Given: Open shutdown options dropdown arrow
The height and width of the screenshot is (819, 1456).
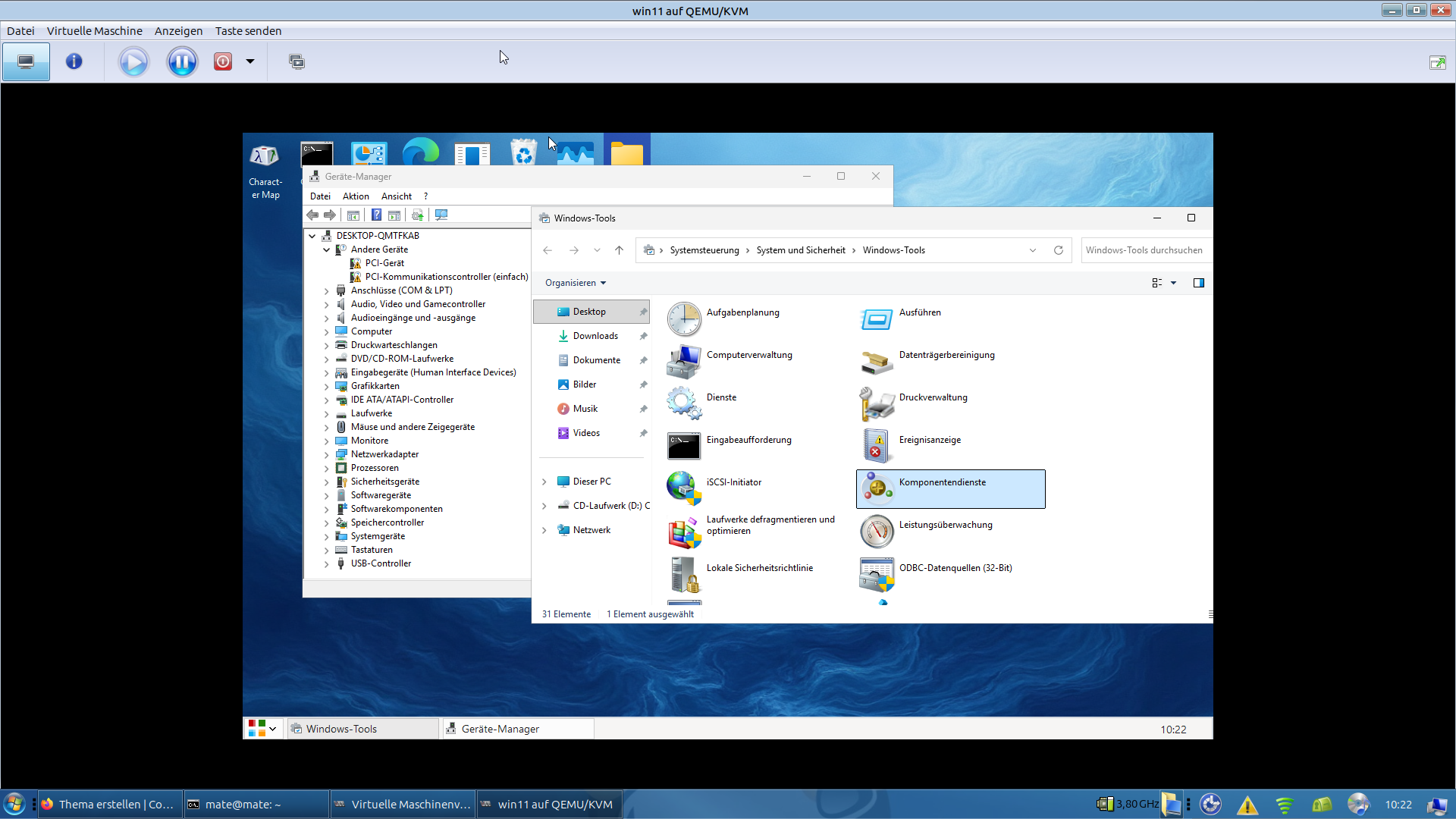Looking at the screenshot, I should pyautogui.click(x=250, y=61).
